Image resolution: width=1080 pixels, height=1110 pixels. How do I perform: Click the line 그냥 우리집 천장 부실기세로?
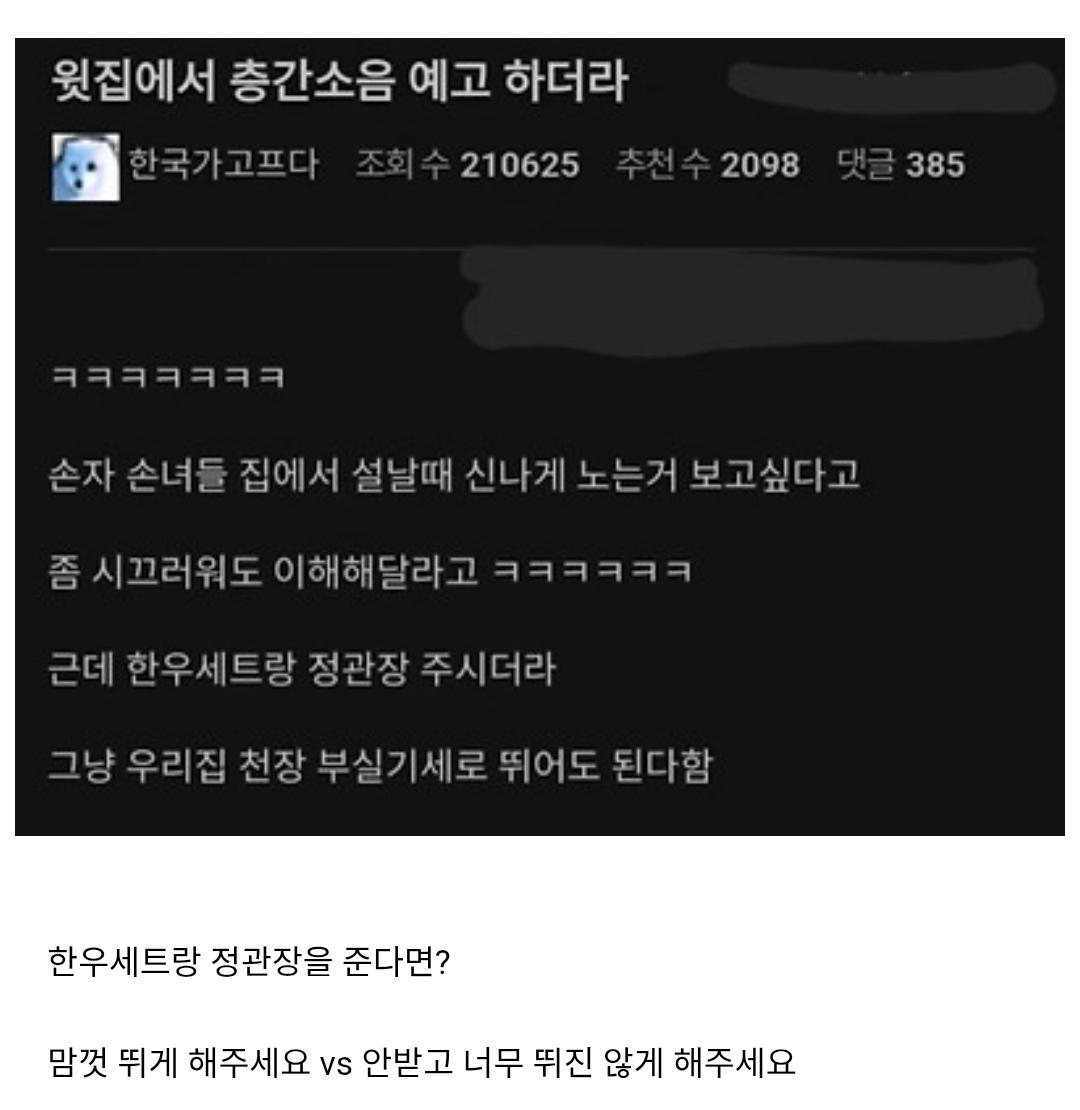[x=381, y=765]
